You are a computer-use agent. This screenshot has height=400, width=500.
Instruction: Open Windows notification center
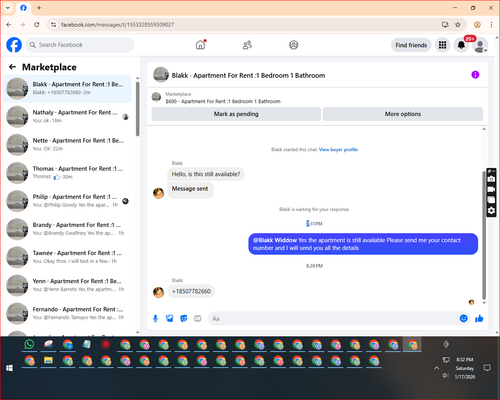[x=487, y=368]
